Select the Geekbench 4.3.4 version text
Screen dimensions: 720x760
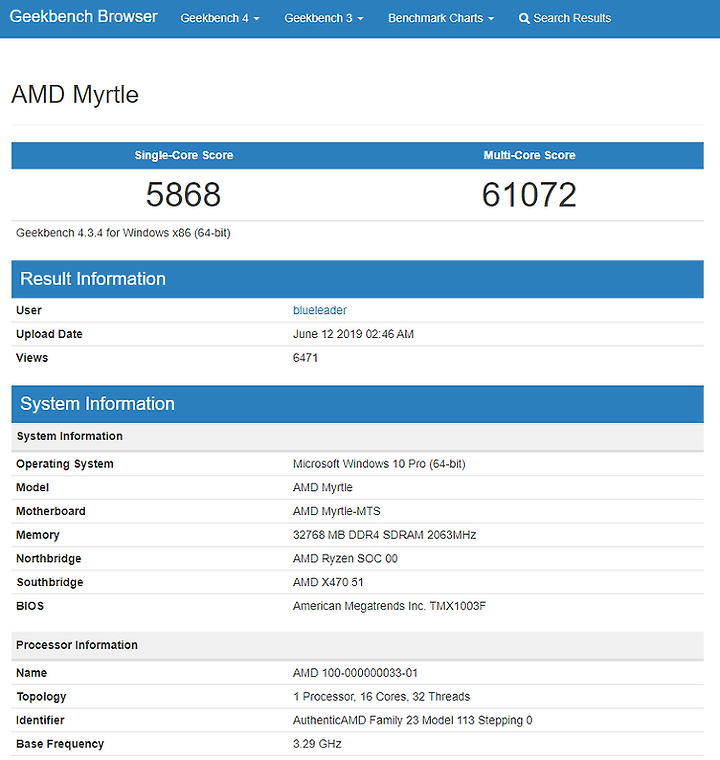(x=123, y=233)
